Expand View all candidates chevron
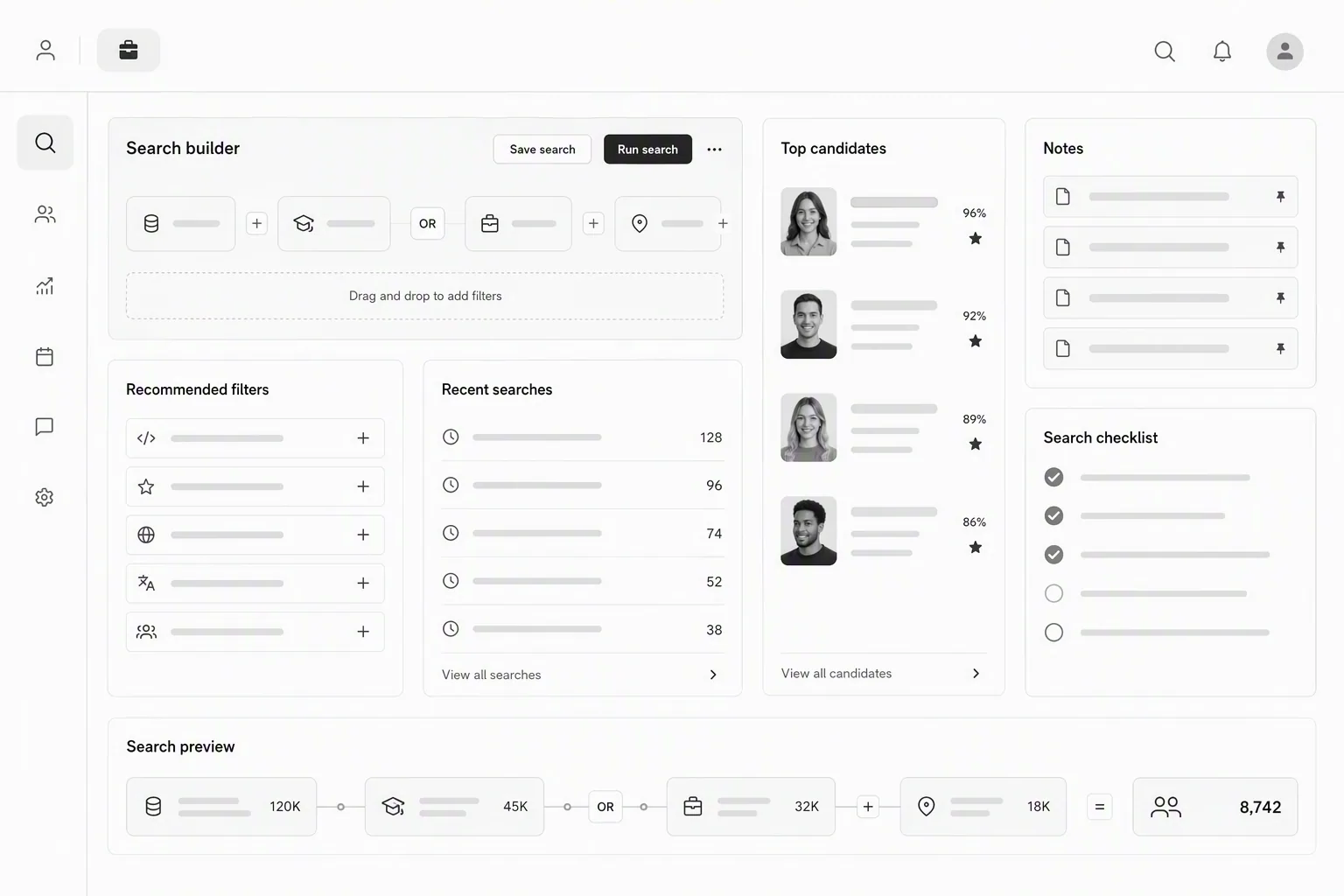1344x896 pixels. point(976,673)
